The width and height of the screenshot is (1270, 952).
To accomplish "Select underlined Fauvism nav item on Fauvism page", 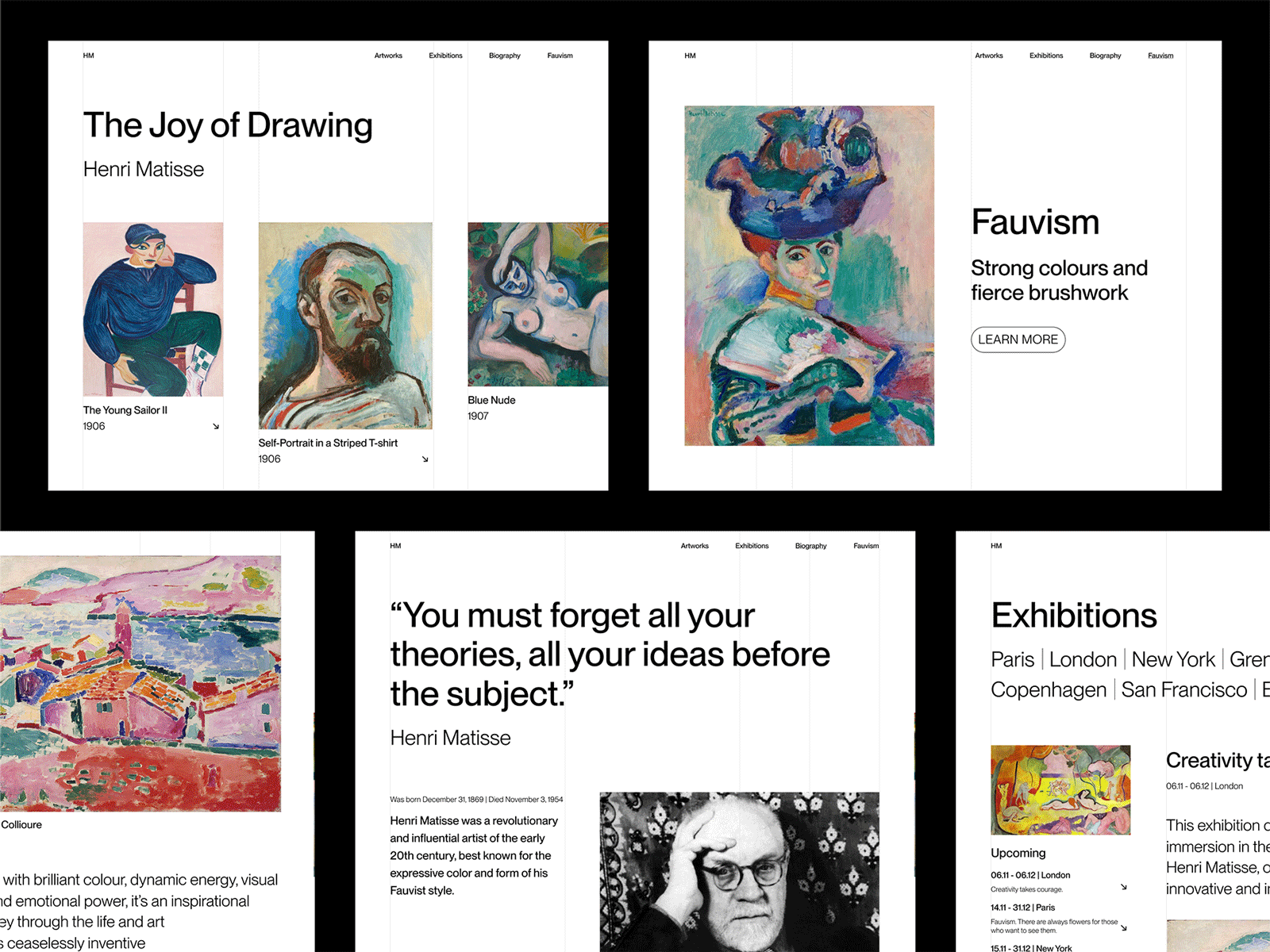I will point(1160,56).
